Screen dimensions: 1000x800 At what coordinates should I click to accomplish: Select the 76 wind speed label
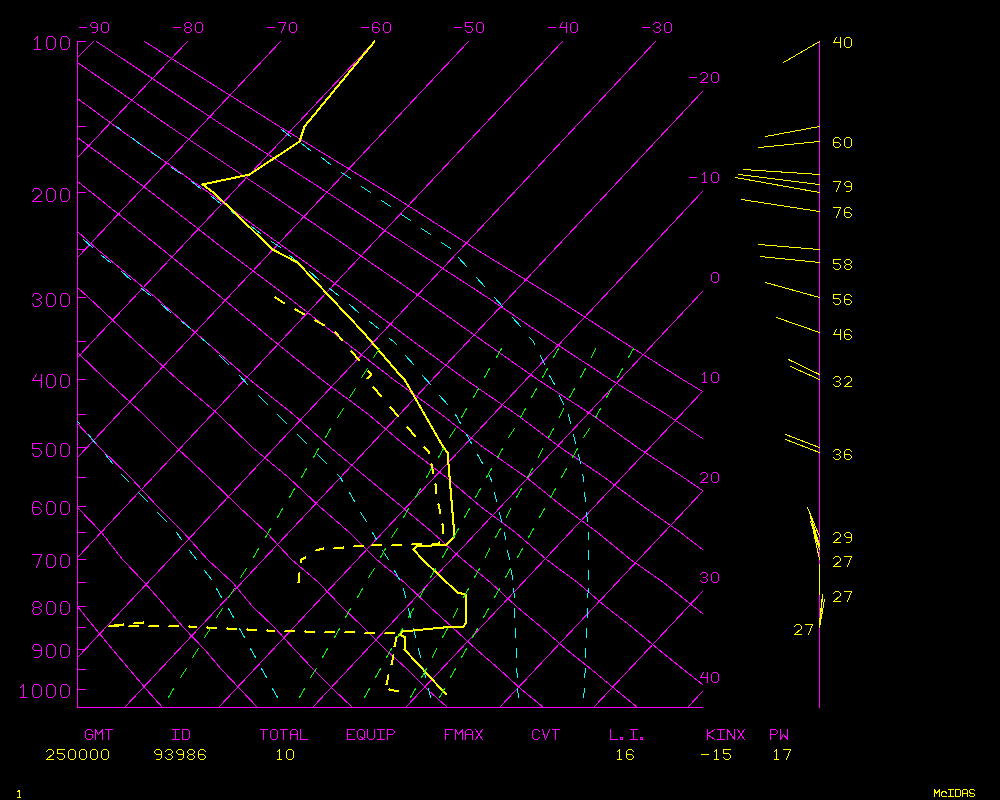[842, 213]
